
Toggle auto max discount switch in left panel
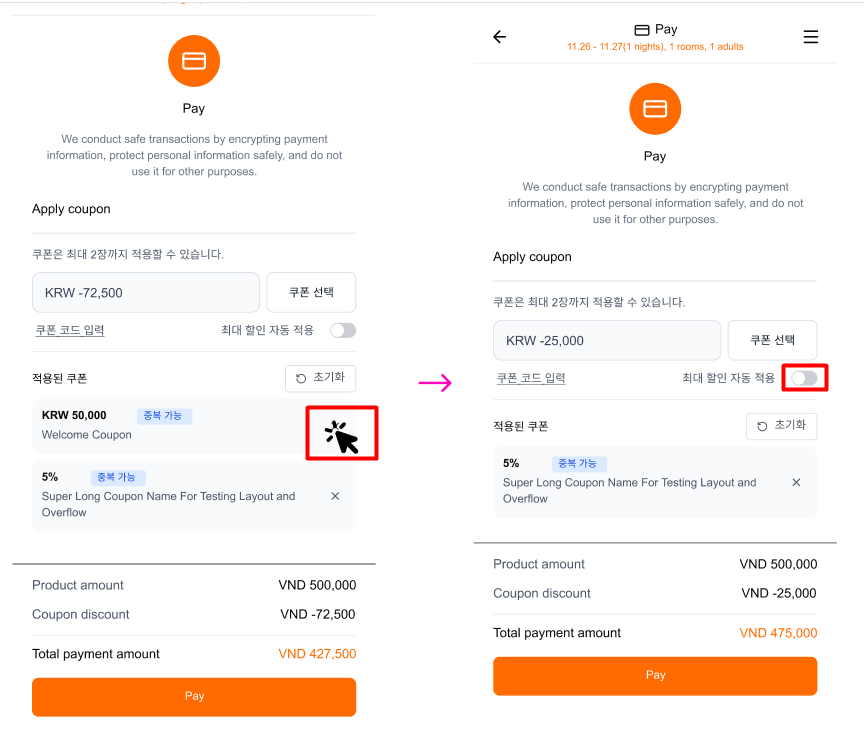click(x=343, y=330)
